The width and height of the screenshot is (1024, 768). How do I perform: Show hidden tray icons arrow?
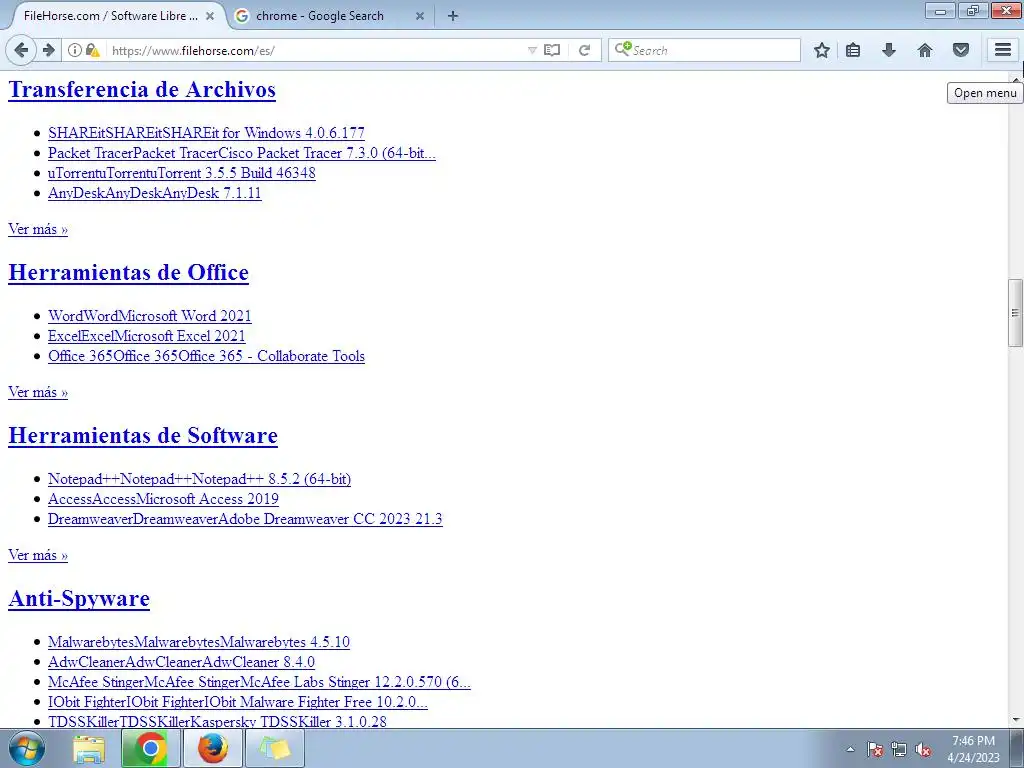click(850, 749)
